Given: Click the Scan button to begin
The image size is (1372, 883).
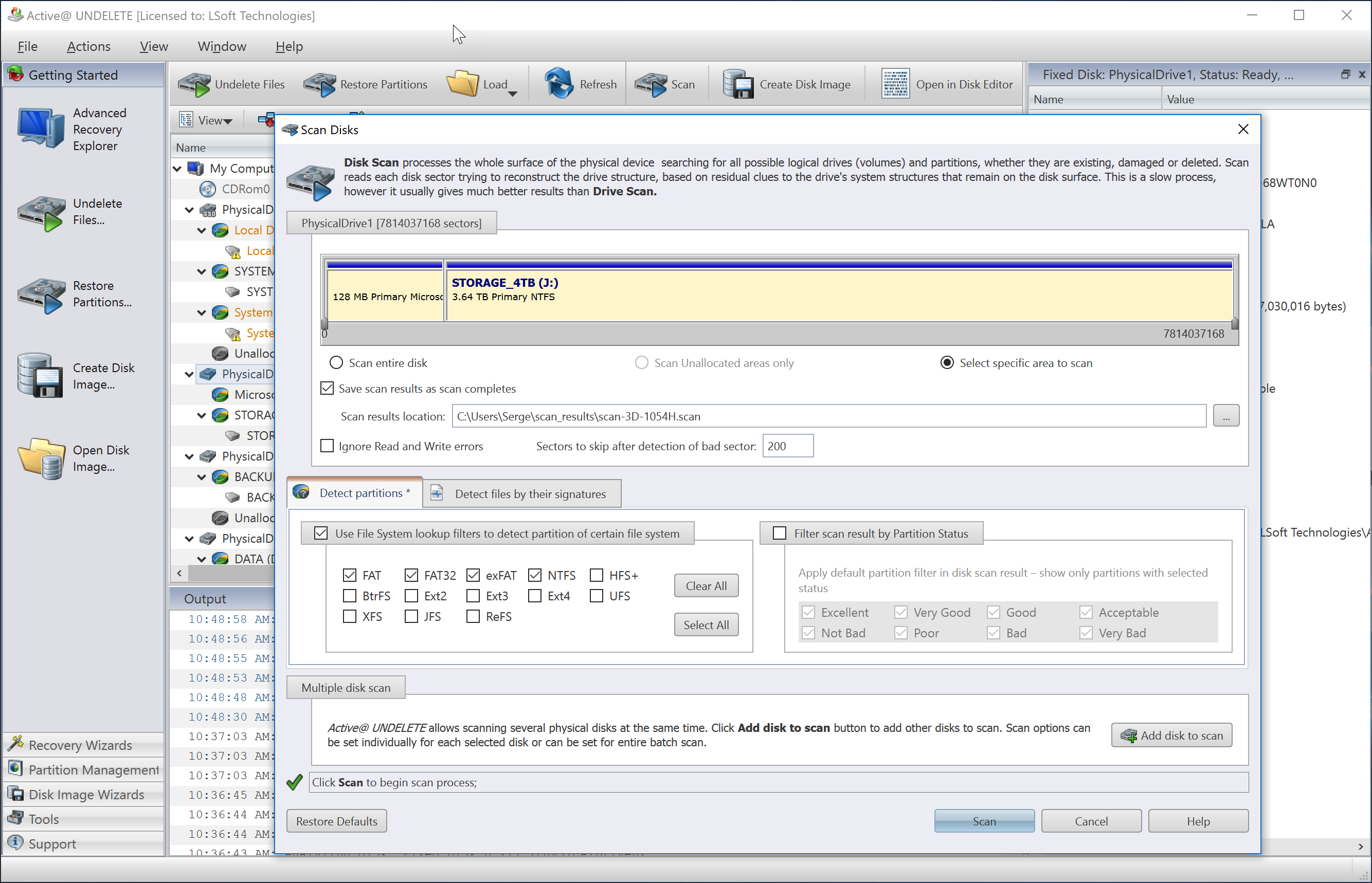Looking at the screenshot, I should pos(984,821).
